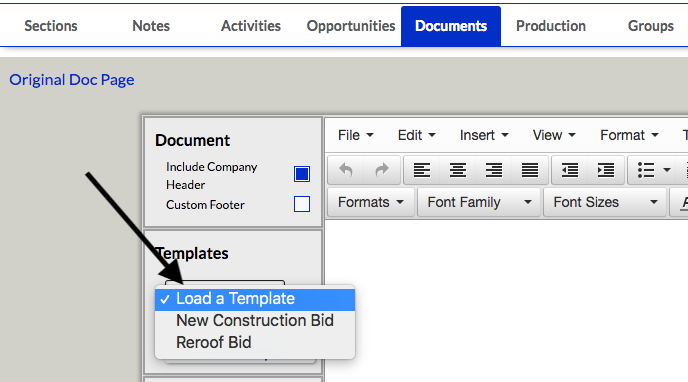688x382 pixels.
Task: Uncheck Include Company Header checkbox
Action: point(302,174)
